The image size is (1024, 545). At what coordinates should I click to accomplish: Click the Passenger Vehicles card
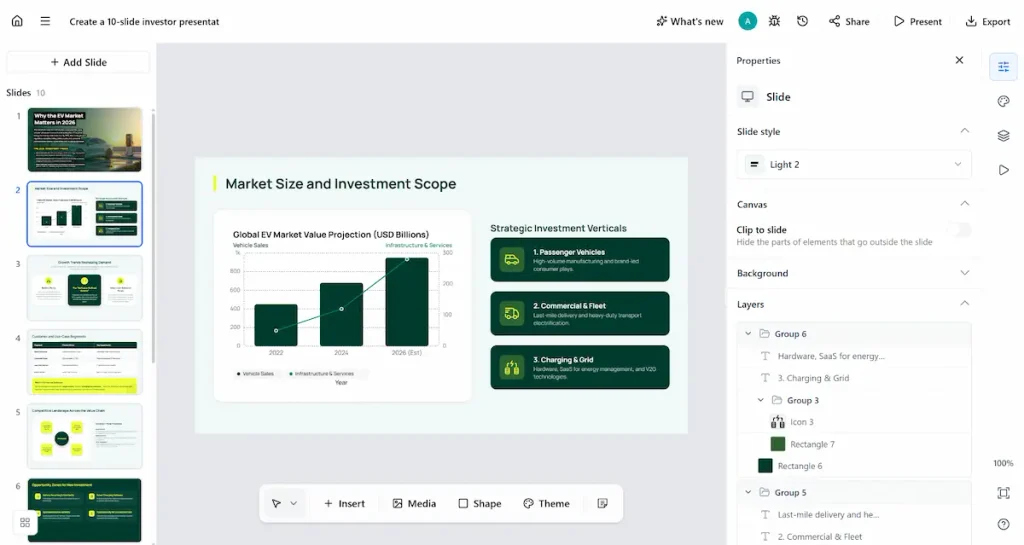pyautogui.click(x=580, y=260)
